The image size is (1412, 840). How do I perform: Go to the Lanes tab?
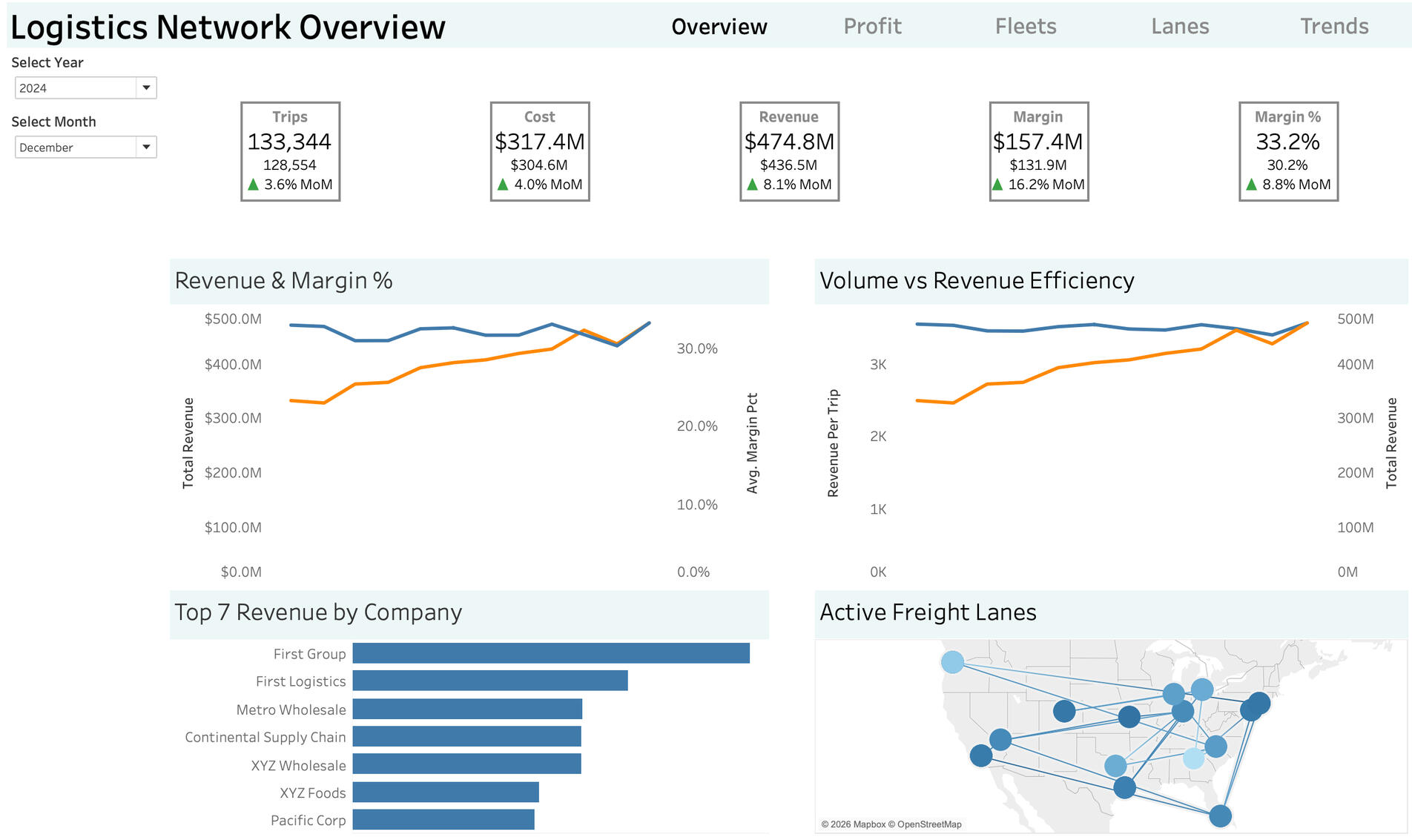coord(1179,27)
